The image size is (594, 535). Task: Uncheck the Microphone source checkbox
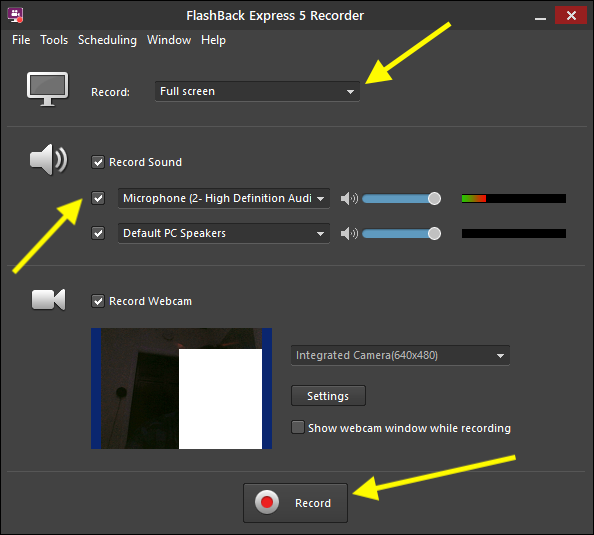(98, 198)
